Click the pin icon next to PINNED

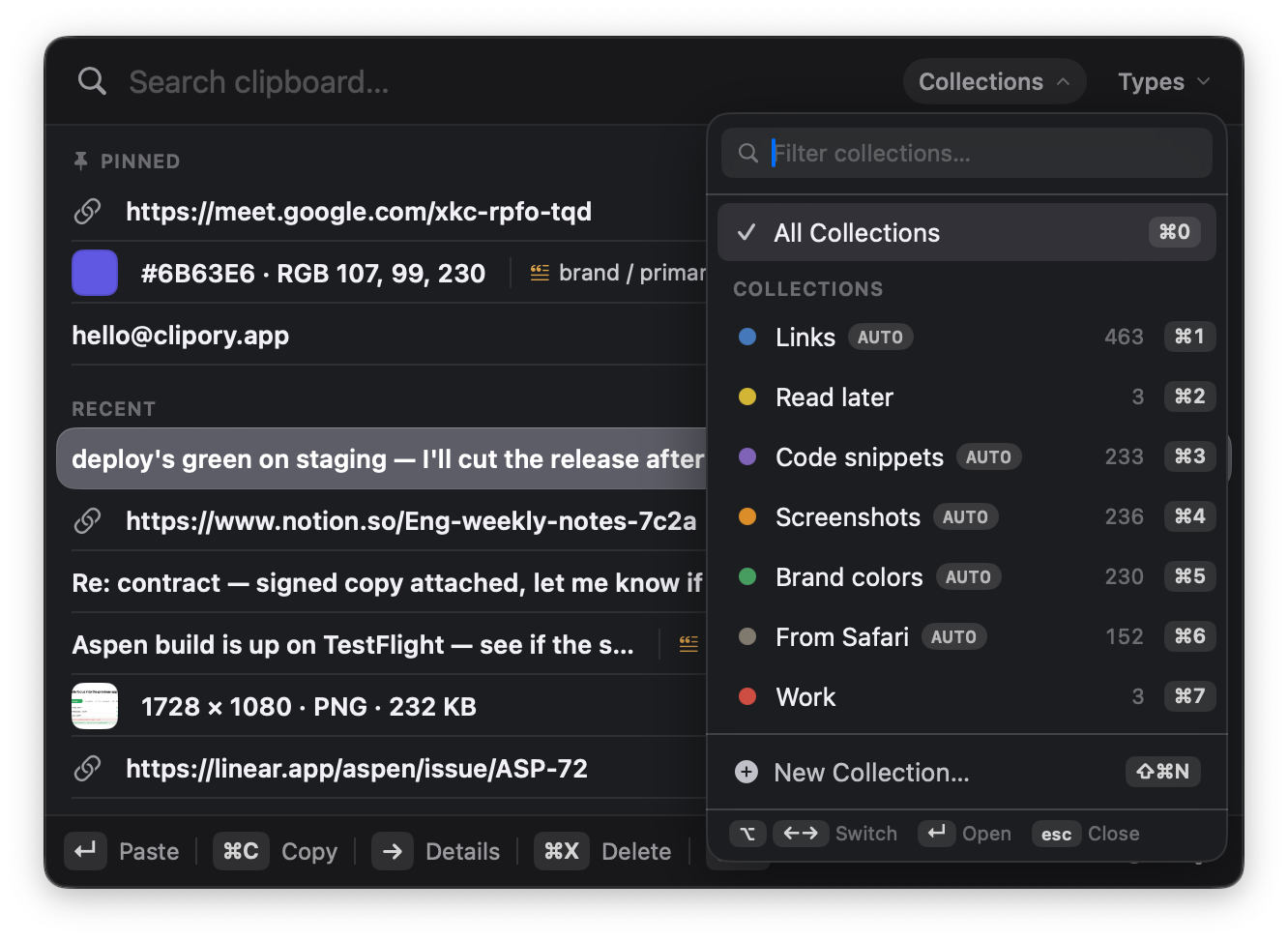click(x=81, y=161)
